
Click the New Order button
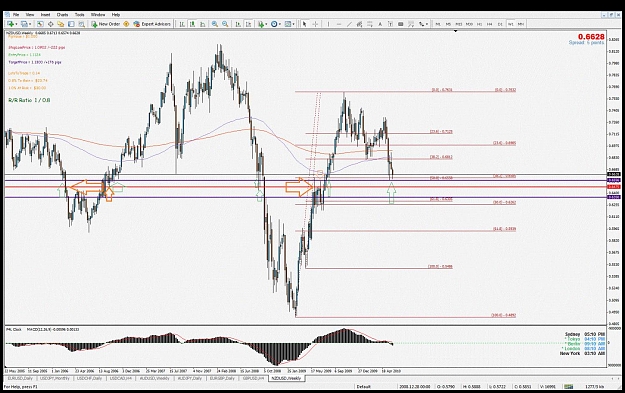106,24
